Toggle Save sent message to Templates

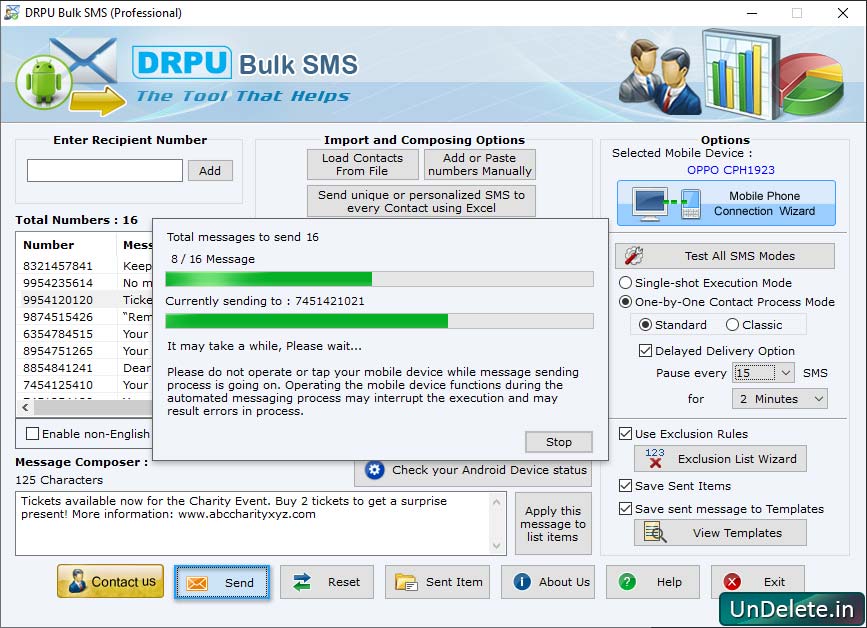pyautogui.click(x=625, y=509)
